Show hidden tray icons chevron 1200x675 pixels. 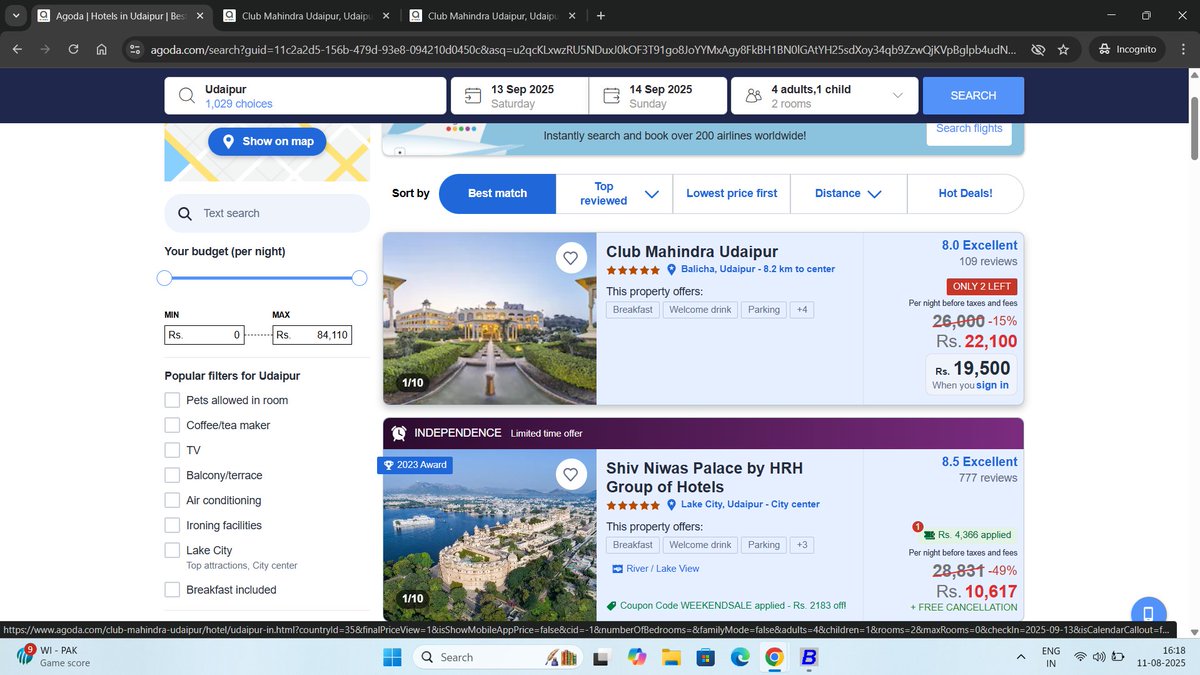[x=1020, y=657]
